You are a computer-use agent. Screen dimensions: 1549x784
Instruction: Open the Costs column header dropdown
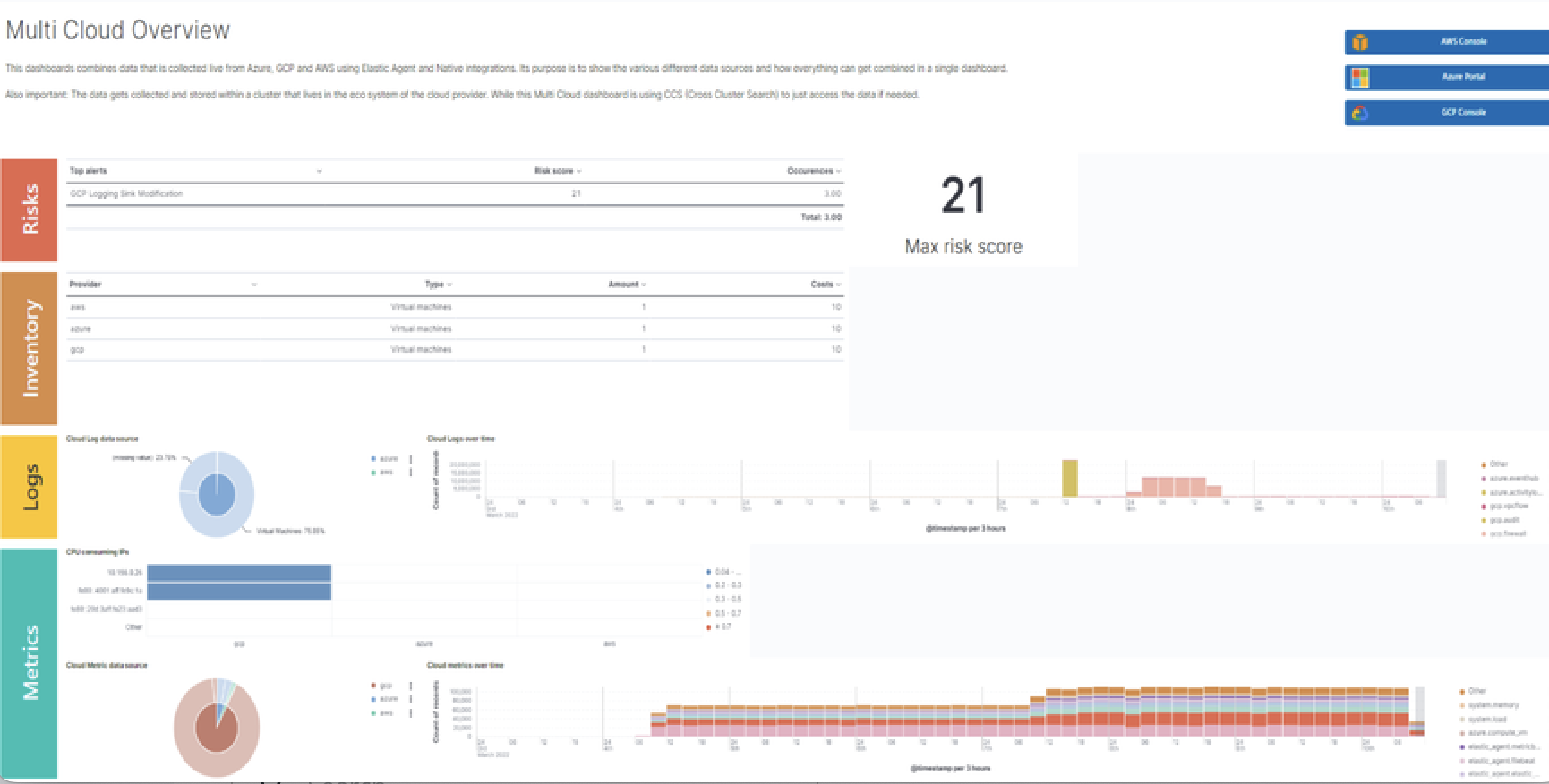[x=838, y=285]
